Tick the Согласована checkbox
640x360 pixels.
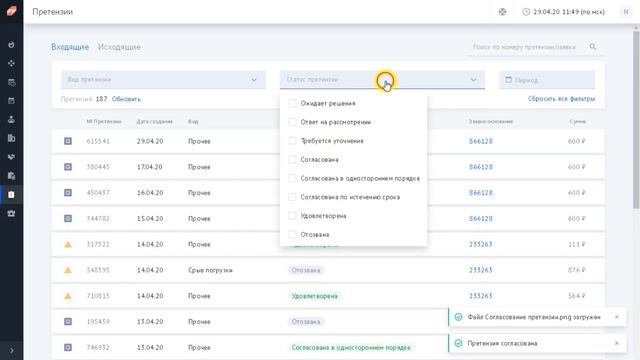292,160
